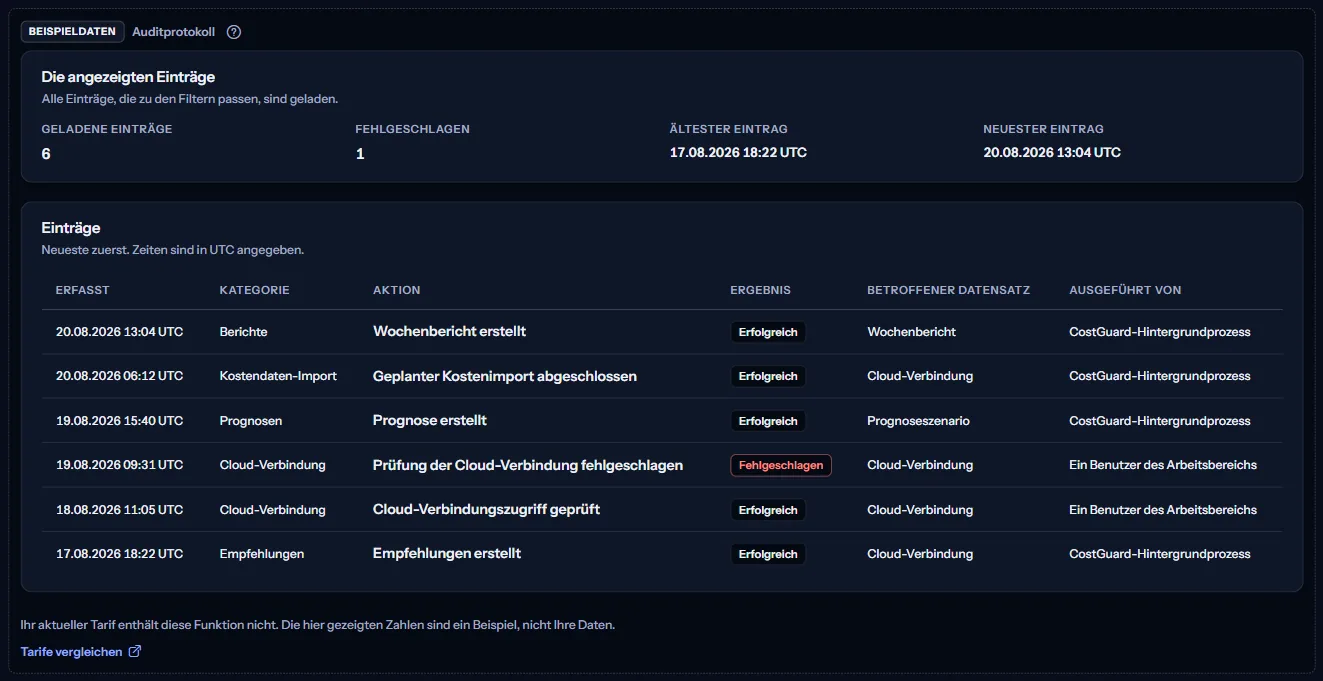Click the AUSGEFÜHRT VON column header
This screenshot has height=681, width=1323.
(1126, 290)
